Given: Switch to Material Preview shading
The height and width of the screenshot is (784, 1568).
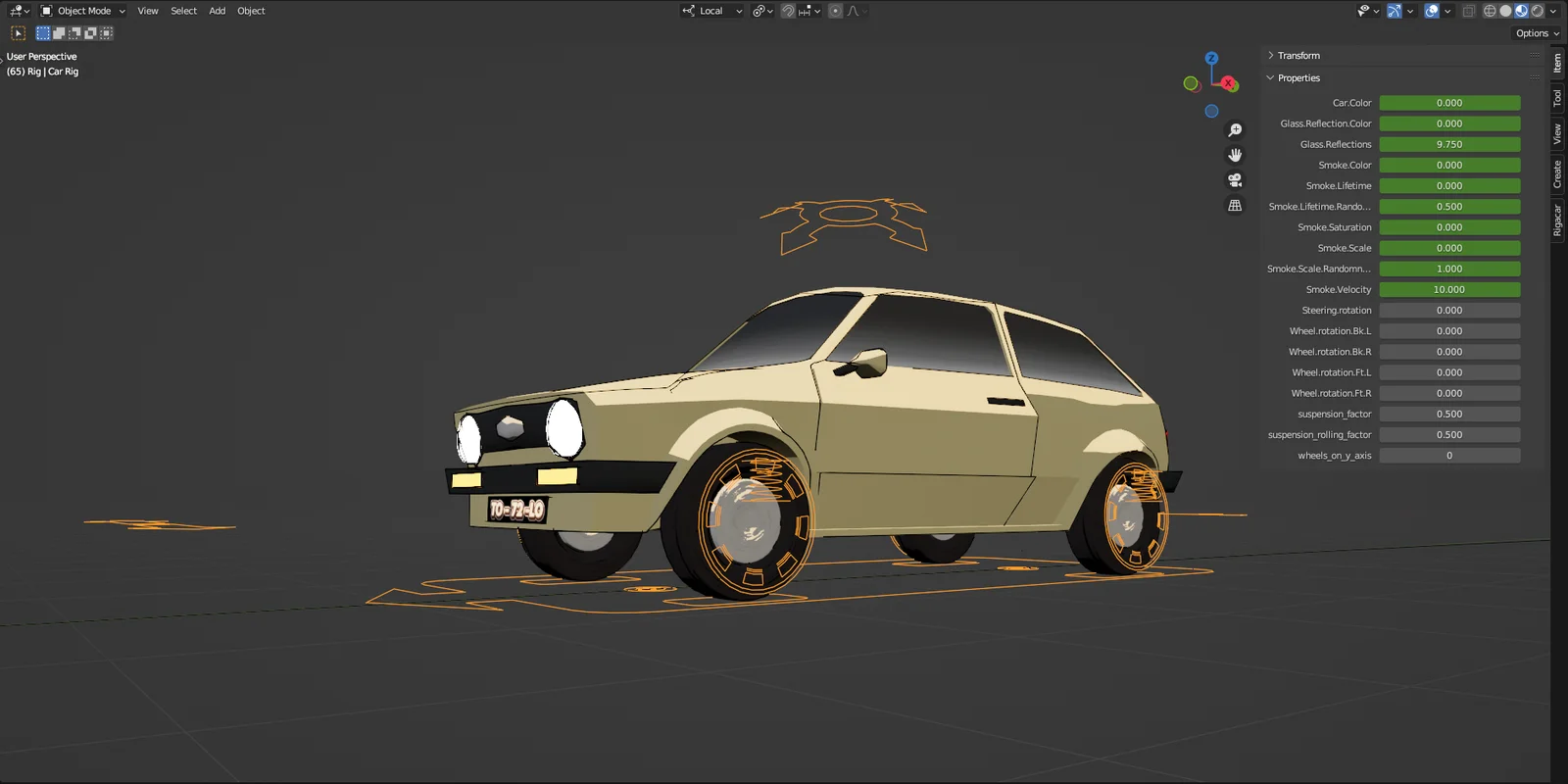Looking at the screenshot, I should click(1521, 11).
